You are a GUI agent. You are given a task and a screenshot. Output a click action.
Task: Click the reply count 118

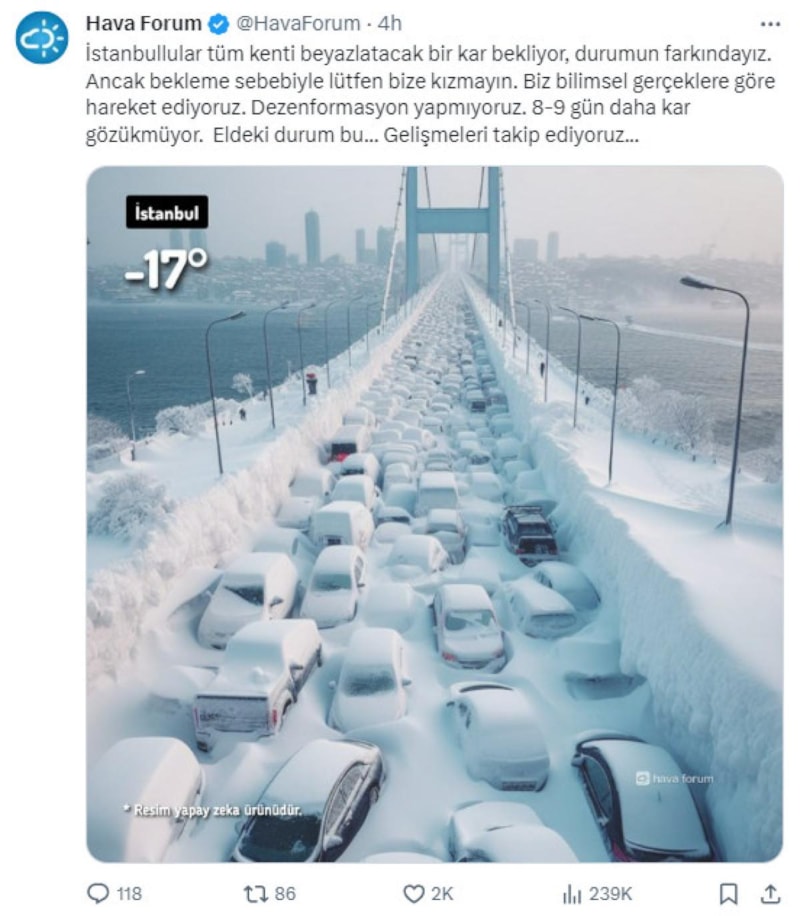pos(129,894)
